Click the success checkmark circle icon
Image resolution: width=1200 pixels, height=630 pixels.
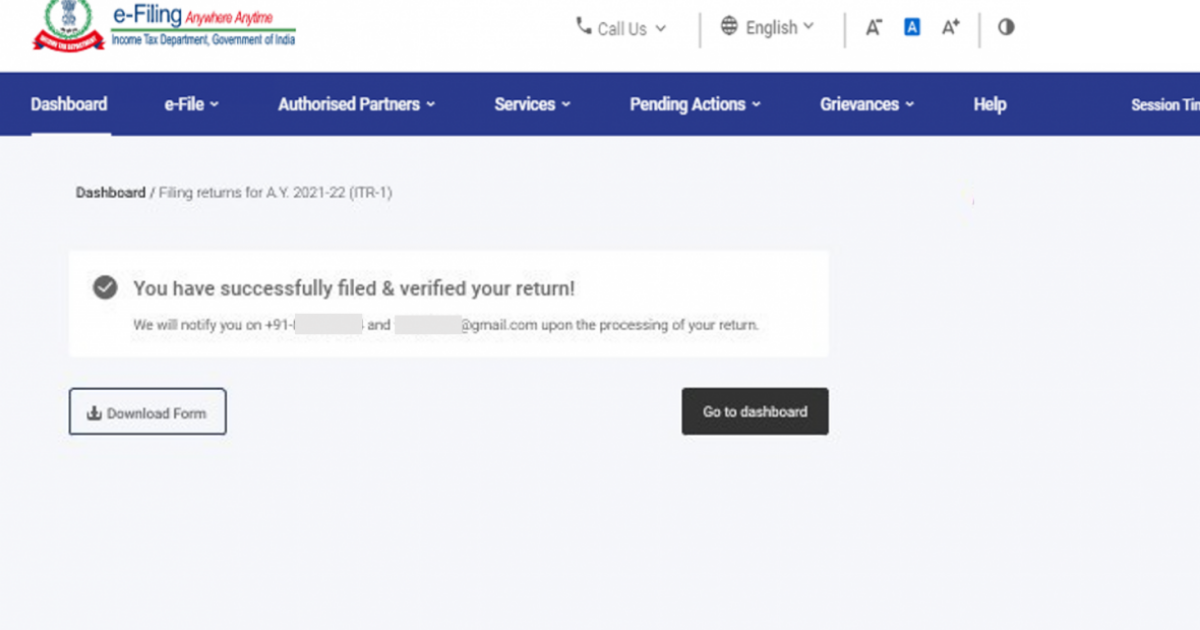[105, 288]
